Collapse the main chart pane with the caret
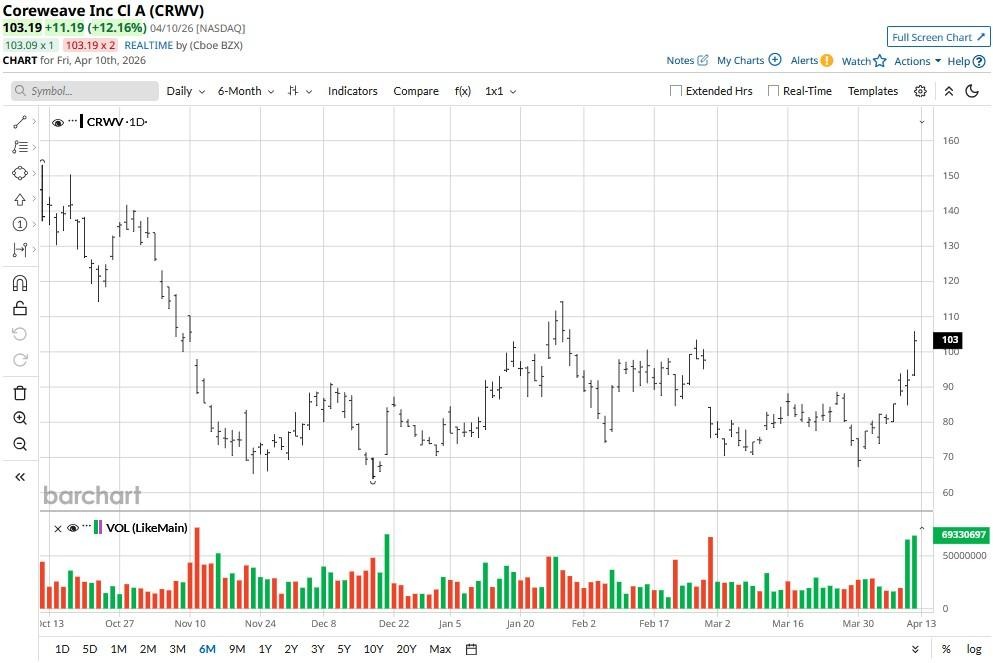 point(922,122)
